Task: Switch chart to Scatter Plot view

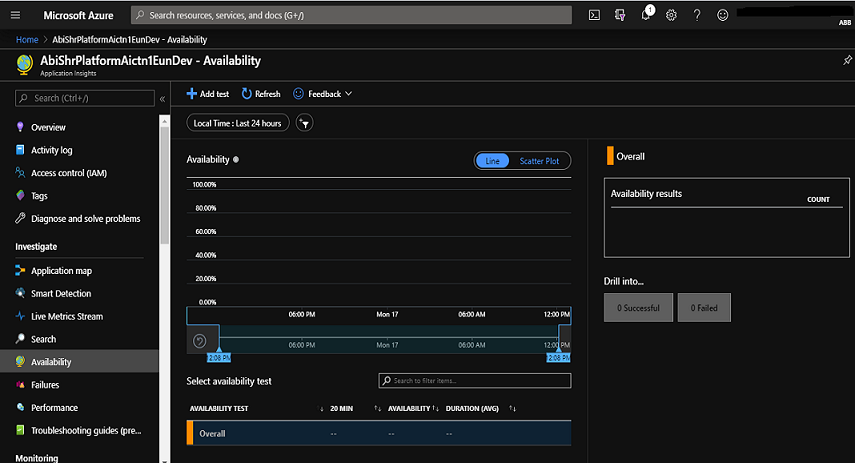Action: [539, 161]
